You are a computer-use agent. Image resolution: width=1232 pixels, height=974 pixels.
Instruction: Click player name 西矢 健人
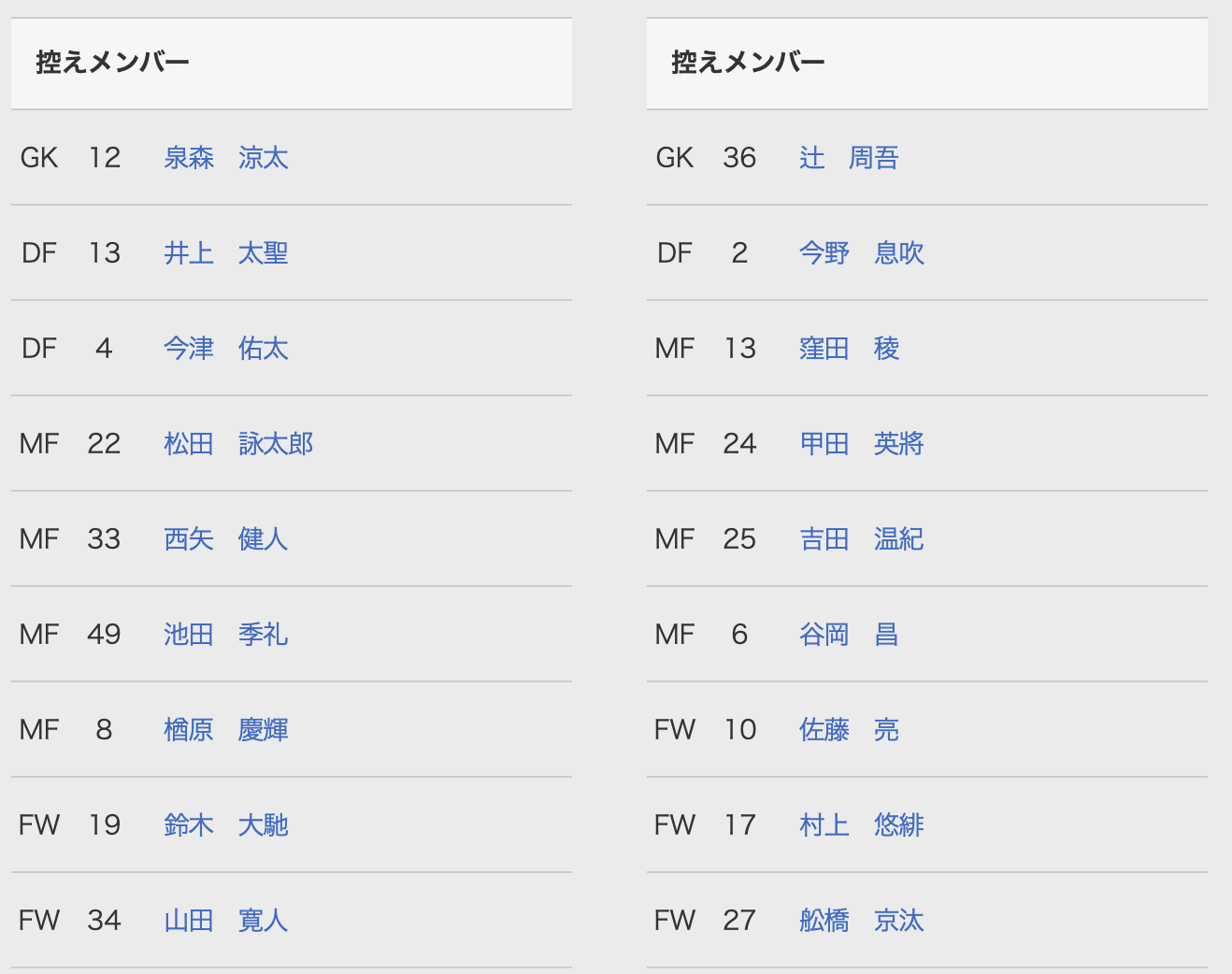point(225,539)
